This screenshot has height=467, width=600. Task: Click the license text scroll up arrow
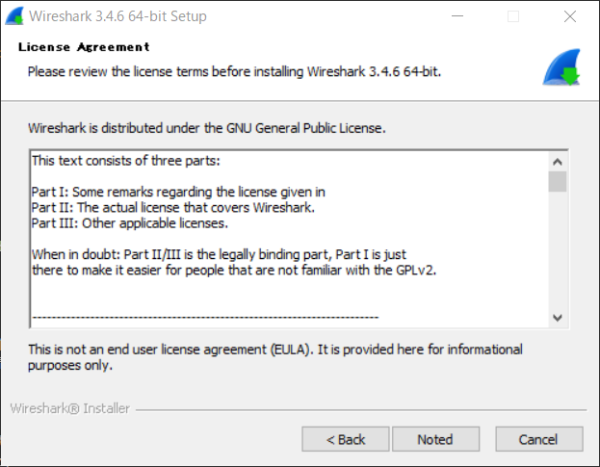pos(558,162)
